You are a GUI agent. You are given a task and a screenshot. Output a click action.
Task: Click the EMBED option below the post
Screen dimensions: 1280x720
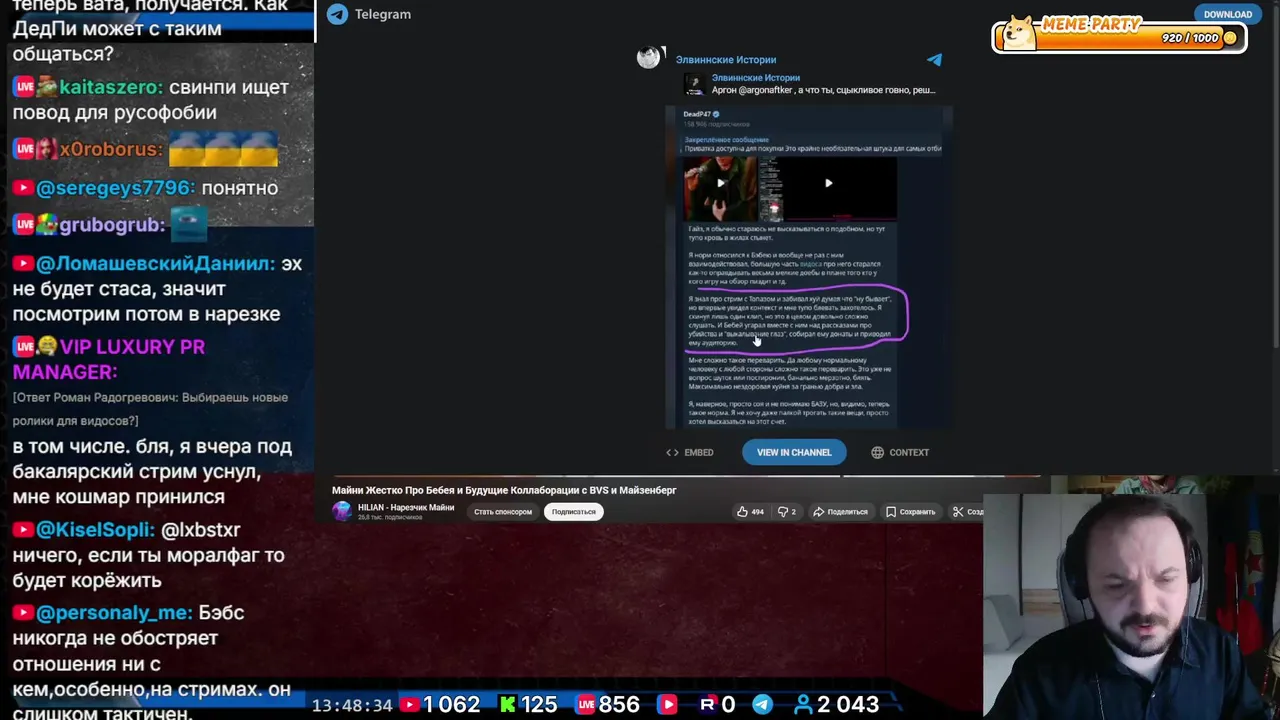coord(690,452)
